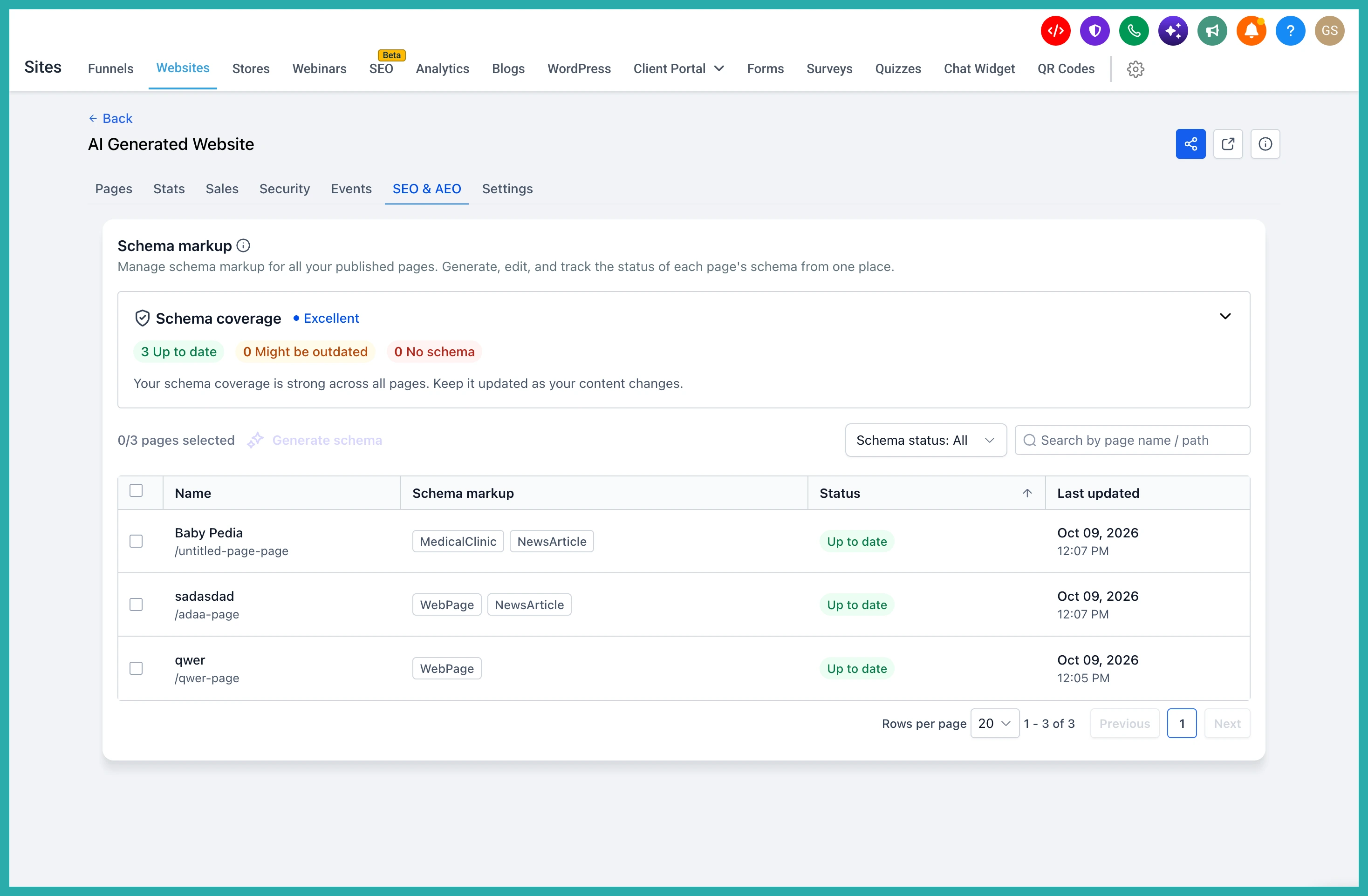This screenshot has height=896, width=1368.
Task: Open the blue help question mark
Action: click(x=1290, y=30)
